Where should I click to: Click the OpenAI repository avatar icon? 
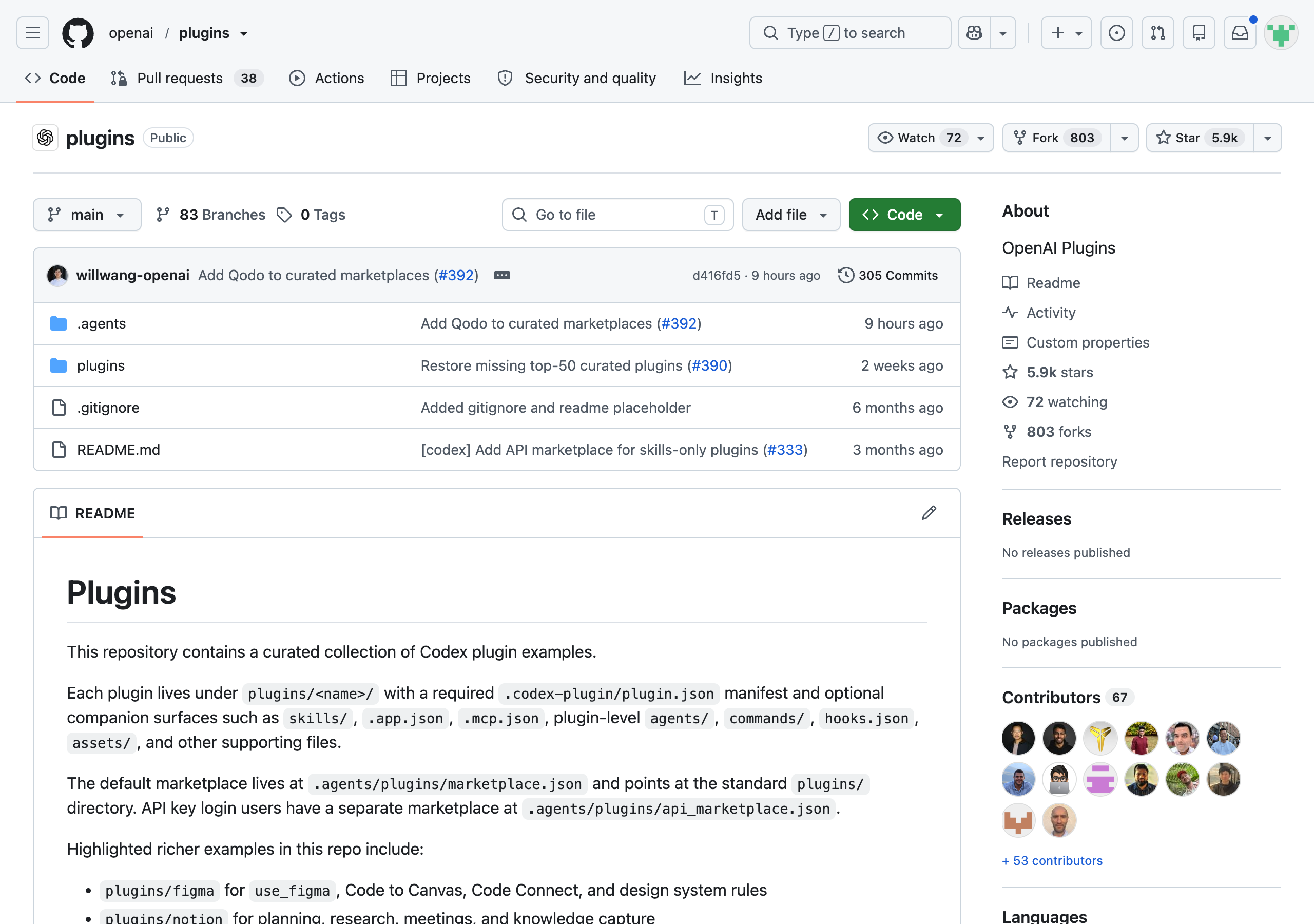coord(45,138)
